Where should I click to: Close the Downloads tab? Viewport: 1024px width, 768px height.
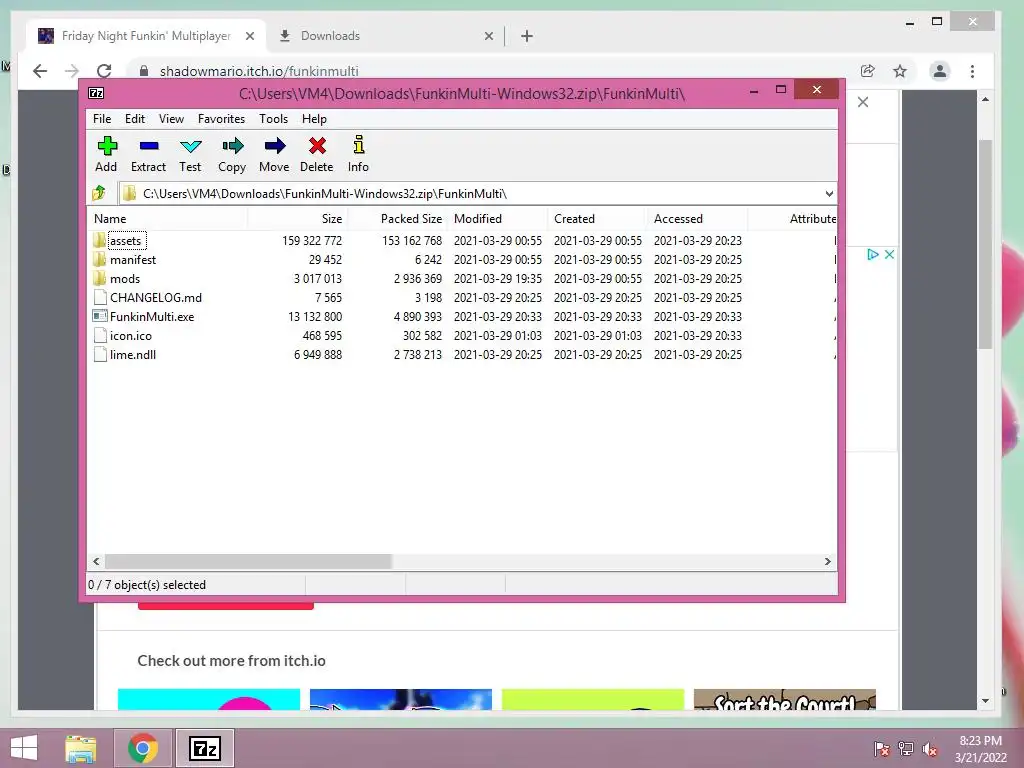point(488,36)
